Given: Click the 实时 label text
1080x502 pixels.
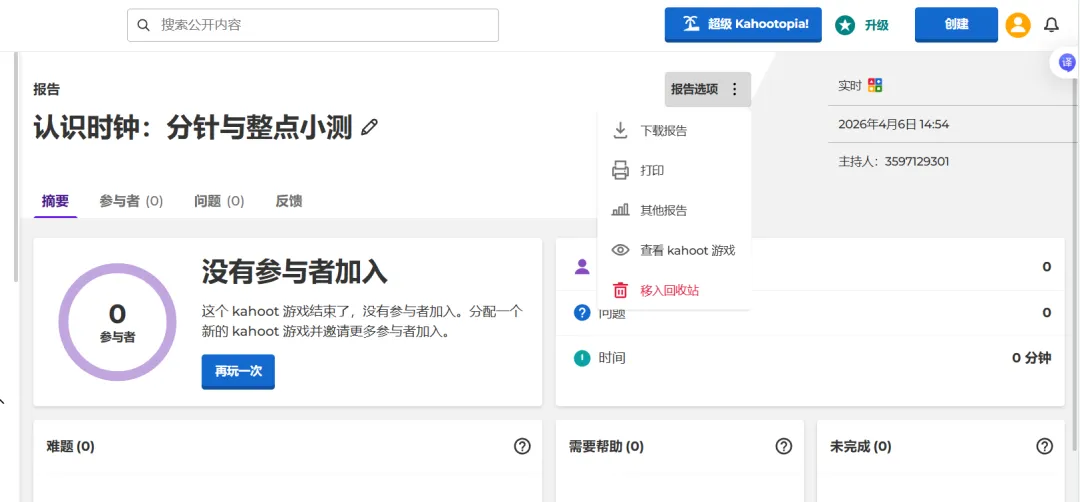Looking at the screenshot, I should coord(850,86).
